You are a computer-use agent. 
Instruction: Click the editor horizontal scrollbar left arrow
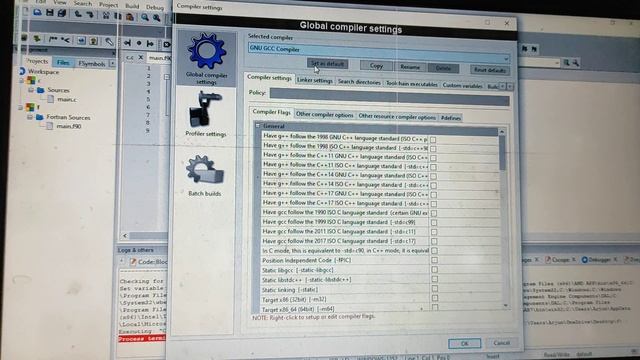[x=125, y=236]
